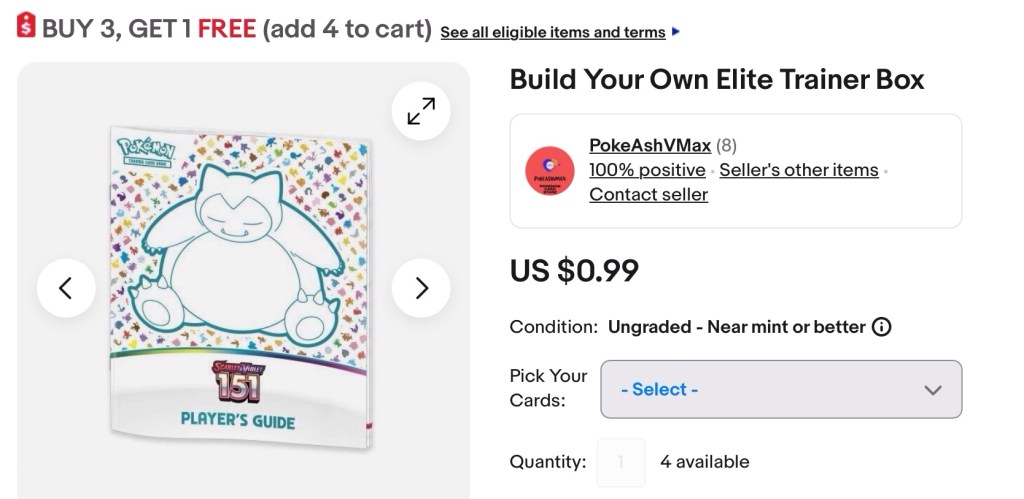Click the Contact seller link
Image resolution: width=1024 pixels, height=499 pixels.
(x=648, y=195)
